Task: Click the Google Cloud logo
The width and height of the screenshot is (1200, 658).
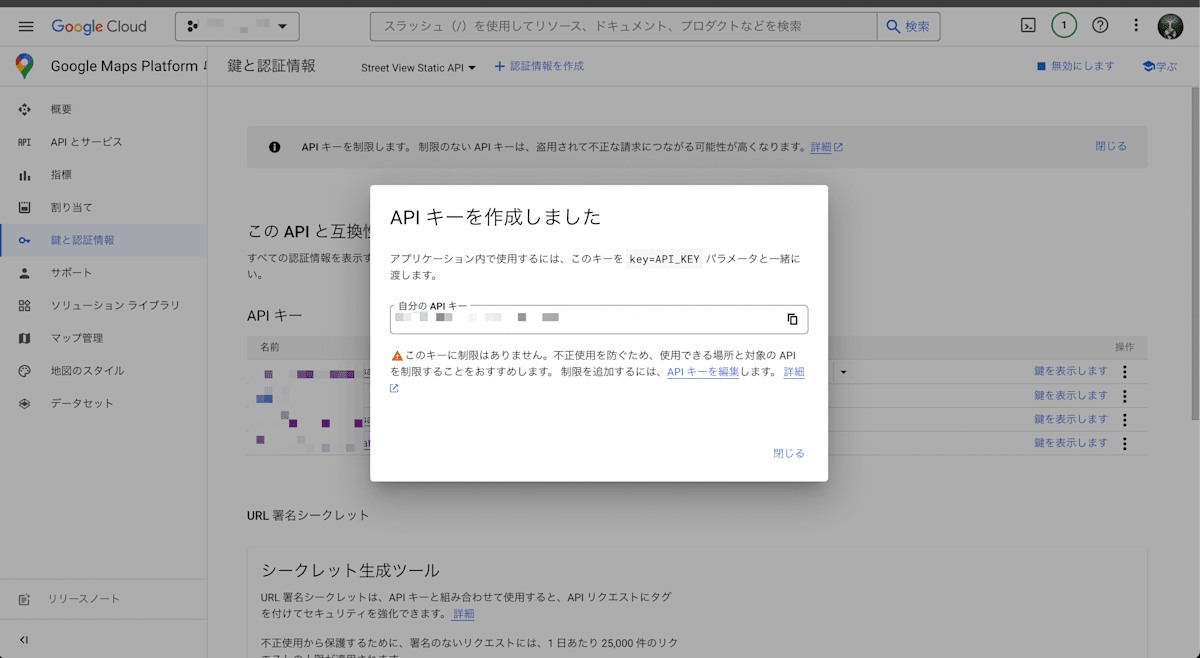Action: [99, 26]
